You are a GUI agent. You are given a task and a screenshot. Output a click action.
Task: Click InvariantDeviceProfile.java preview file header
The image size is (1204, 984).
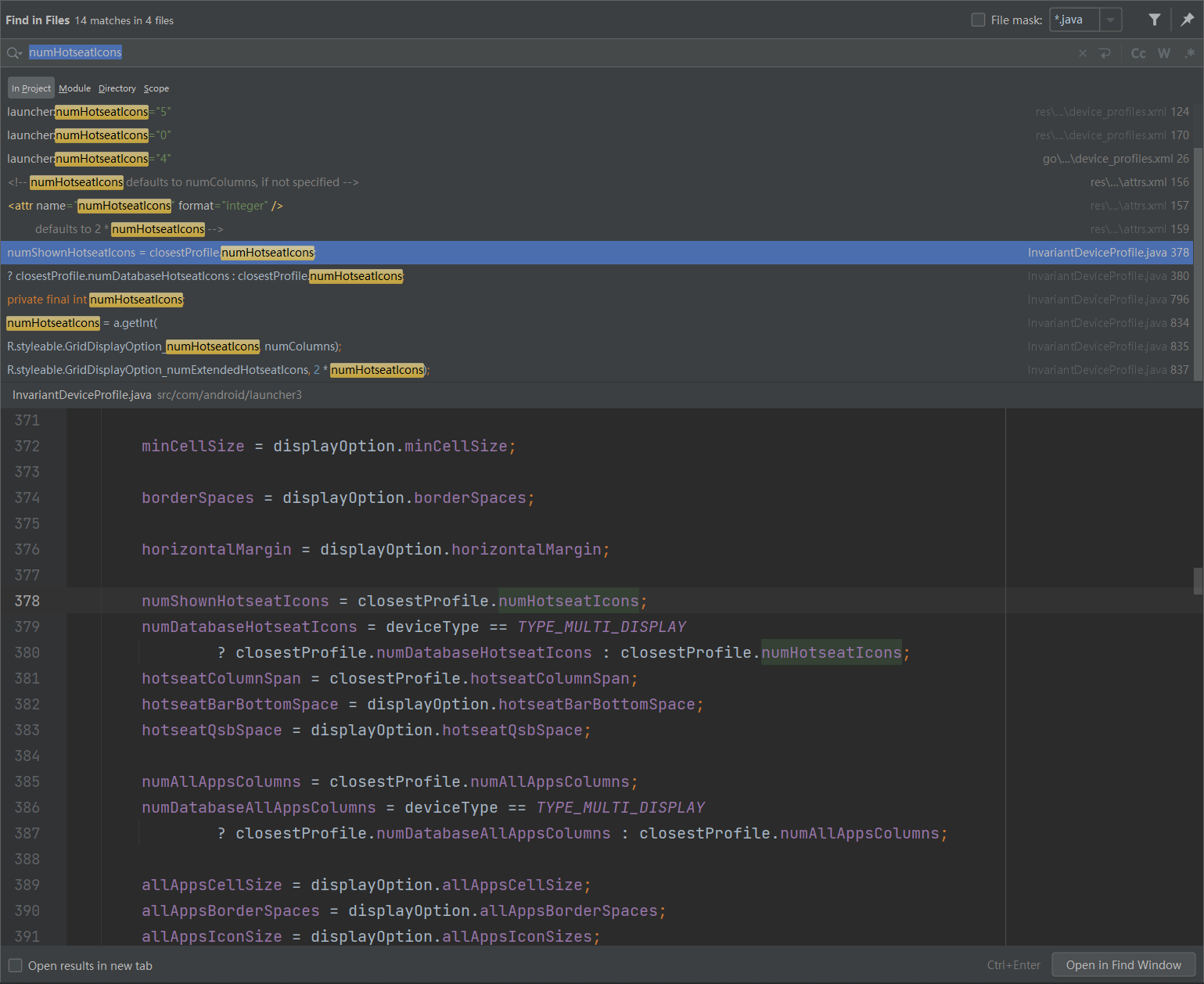pos(82,395)
